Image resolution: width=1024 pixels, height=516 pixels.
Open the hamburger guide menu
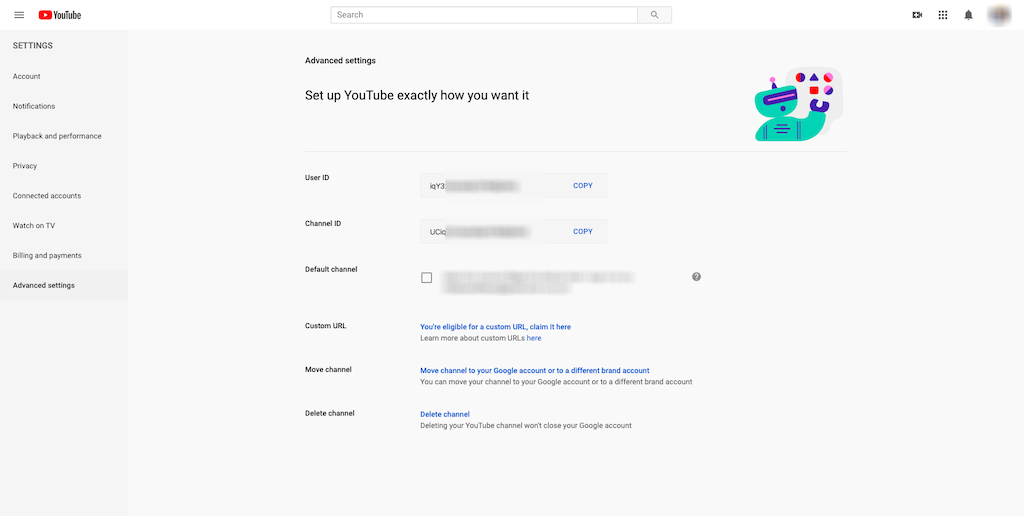click(x=19, y=15)
